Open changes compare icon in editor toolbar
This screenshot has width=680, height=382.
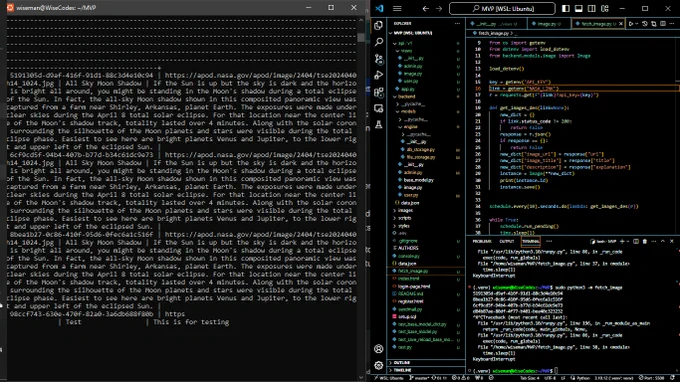654,23
